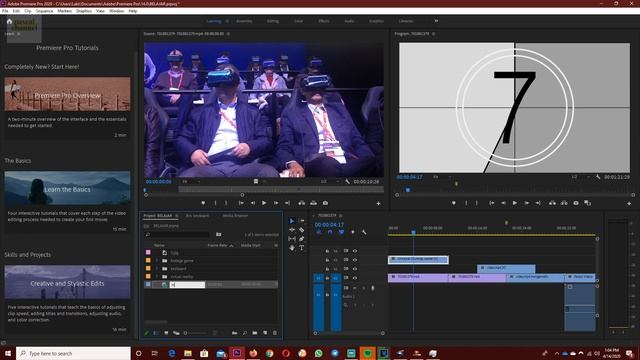The image size is (640, 360).
Task: Add marker in the Program monitor
Action: (x=454, y=203)
